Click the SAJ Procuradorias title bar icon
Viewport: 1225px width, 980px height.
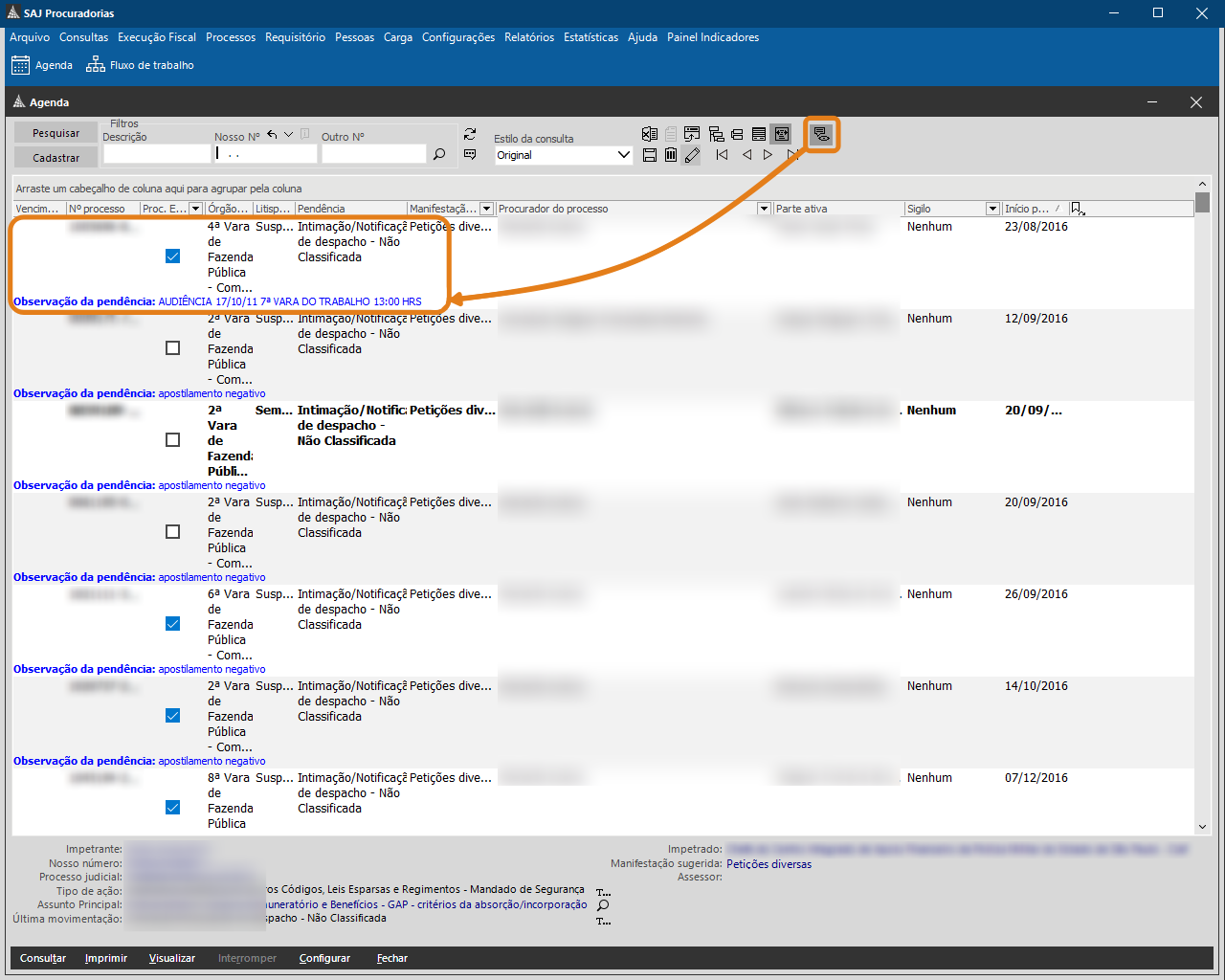point(13,12)
